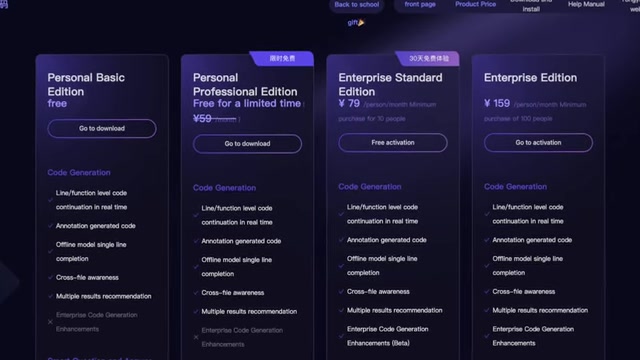Click the 30-day free trial badge on Enterprise Standard

coord(429,58)
